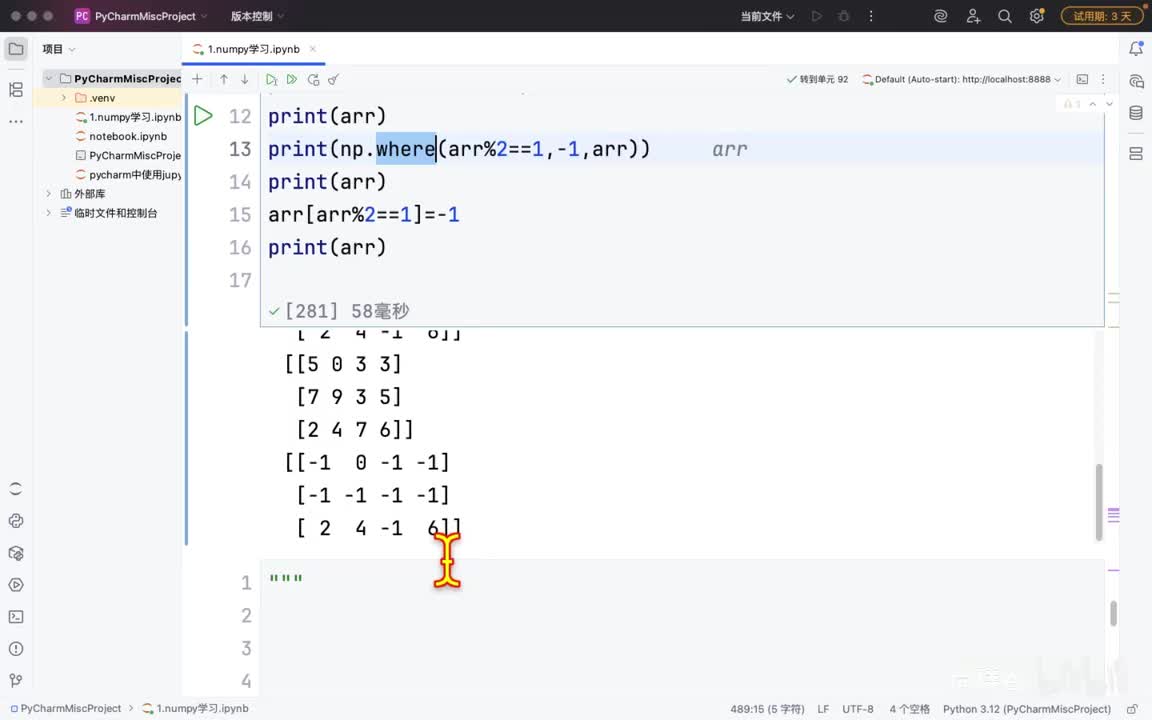Collapse PyCharmMiscProject root folder
1152x720 pixels.
pos(48,79)
